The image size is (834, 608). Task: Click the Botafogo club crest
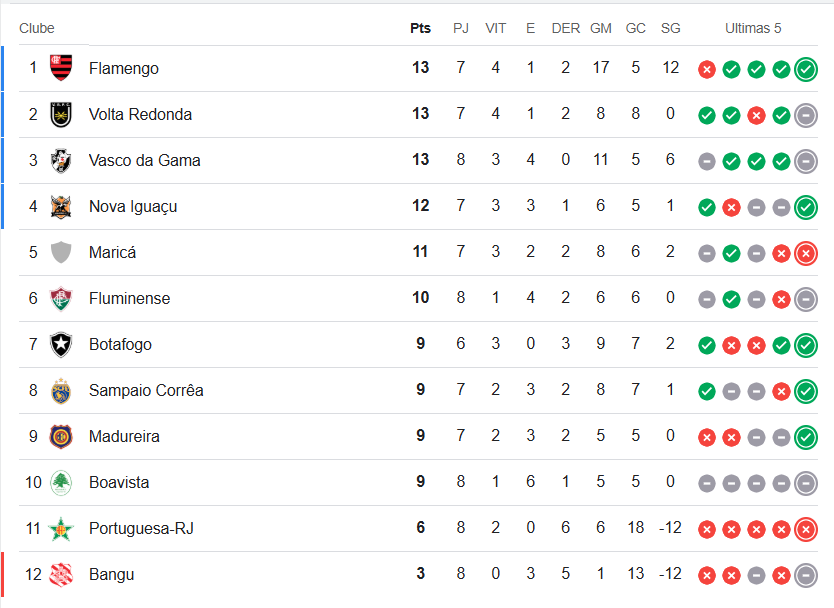61,344
